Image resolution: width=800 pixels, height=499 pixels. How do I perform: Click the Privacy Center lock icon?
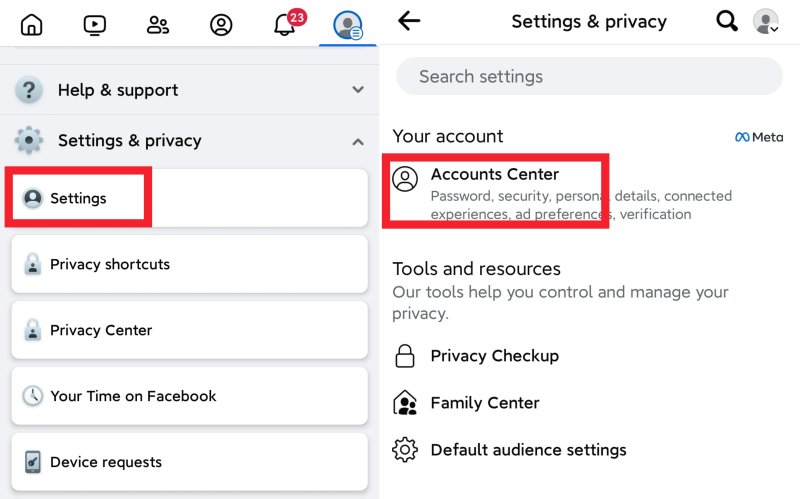point(33,330)
